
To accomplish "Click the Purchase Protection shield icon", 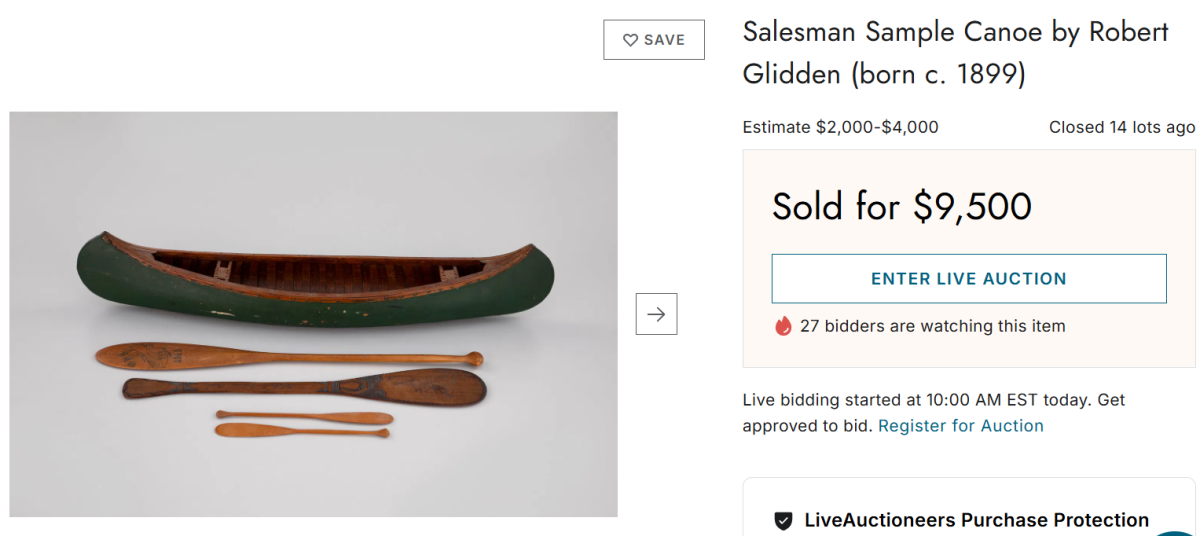I will pos(784,521).
